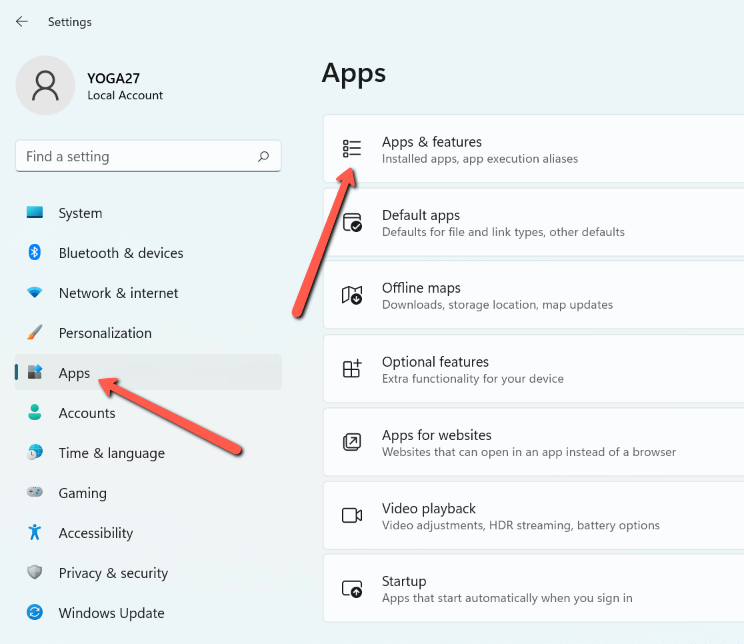Click the Optional features grid icon

coord(352,369)
